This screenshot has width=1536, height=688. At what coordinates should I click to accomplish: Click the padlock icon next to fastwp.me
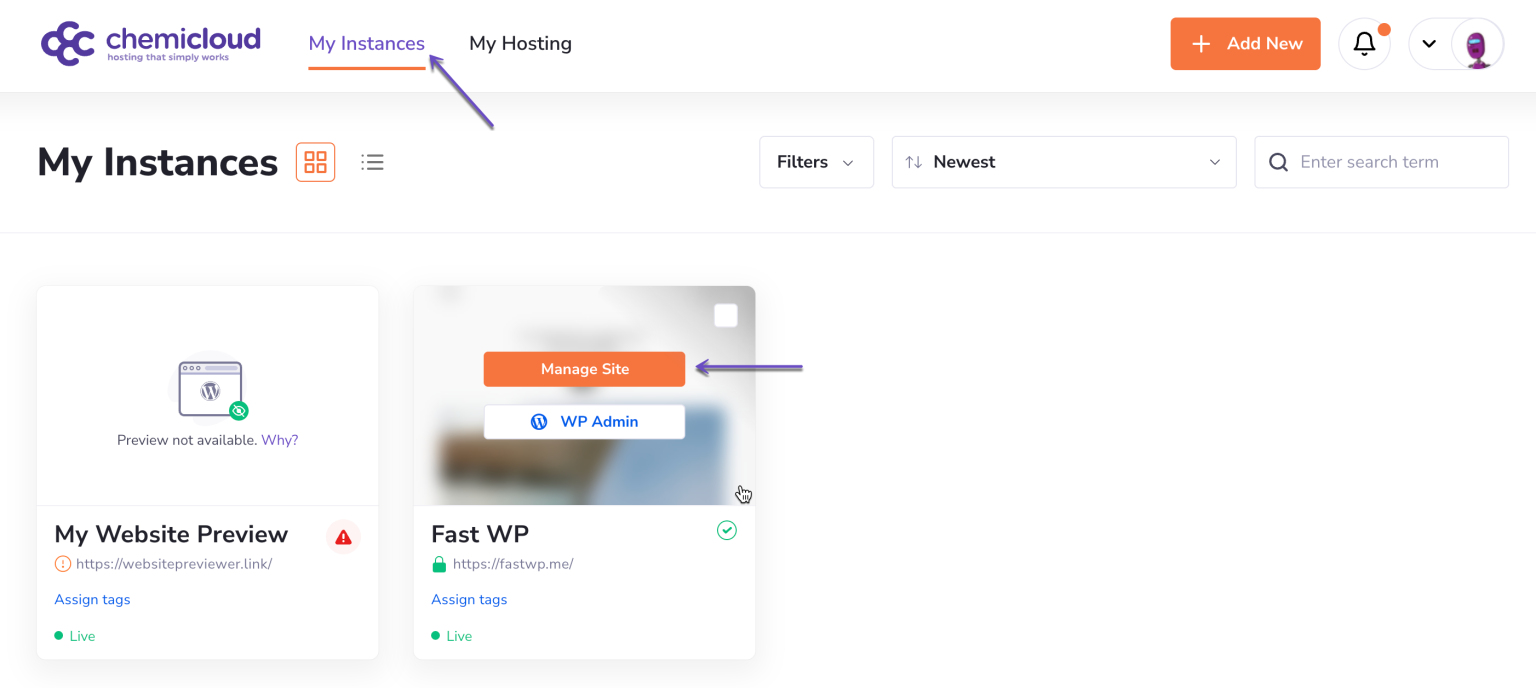[x=439, y=563]
